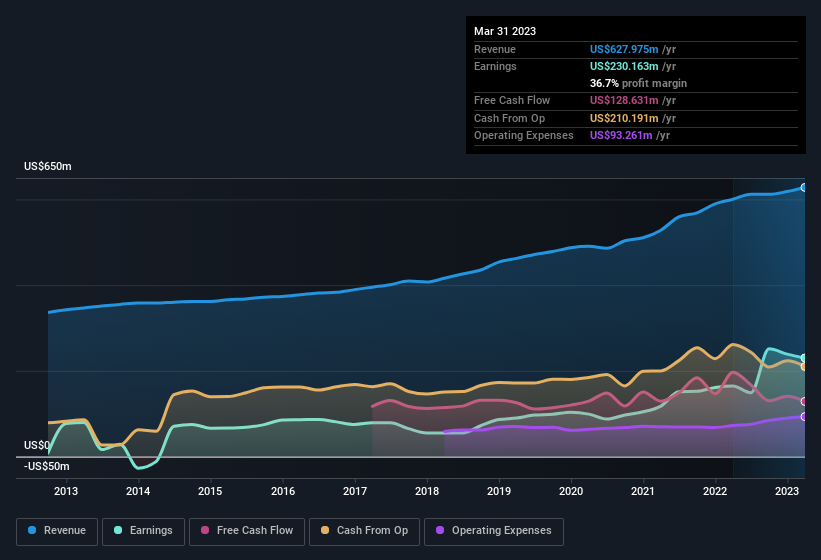This screenshot has width=821, height=560.
Task: Click the Earnings endpoint marker at 2023
Action: pos(804,359)
